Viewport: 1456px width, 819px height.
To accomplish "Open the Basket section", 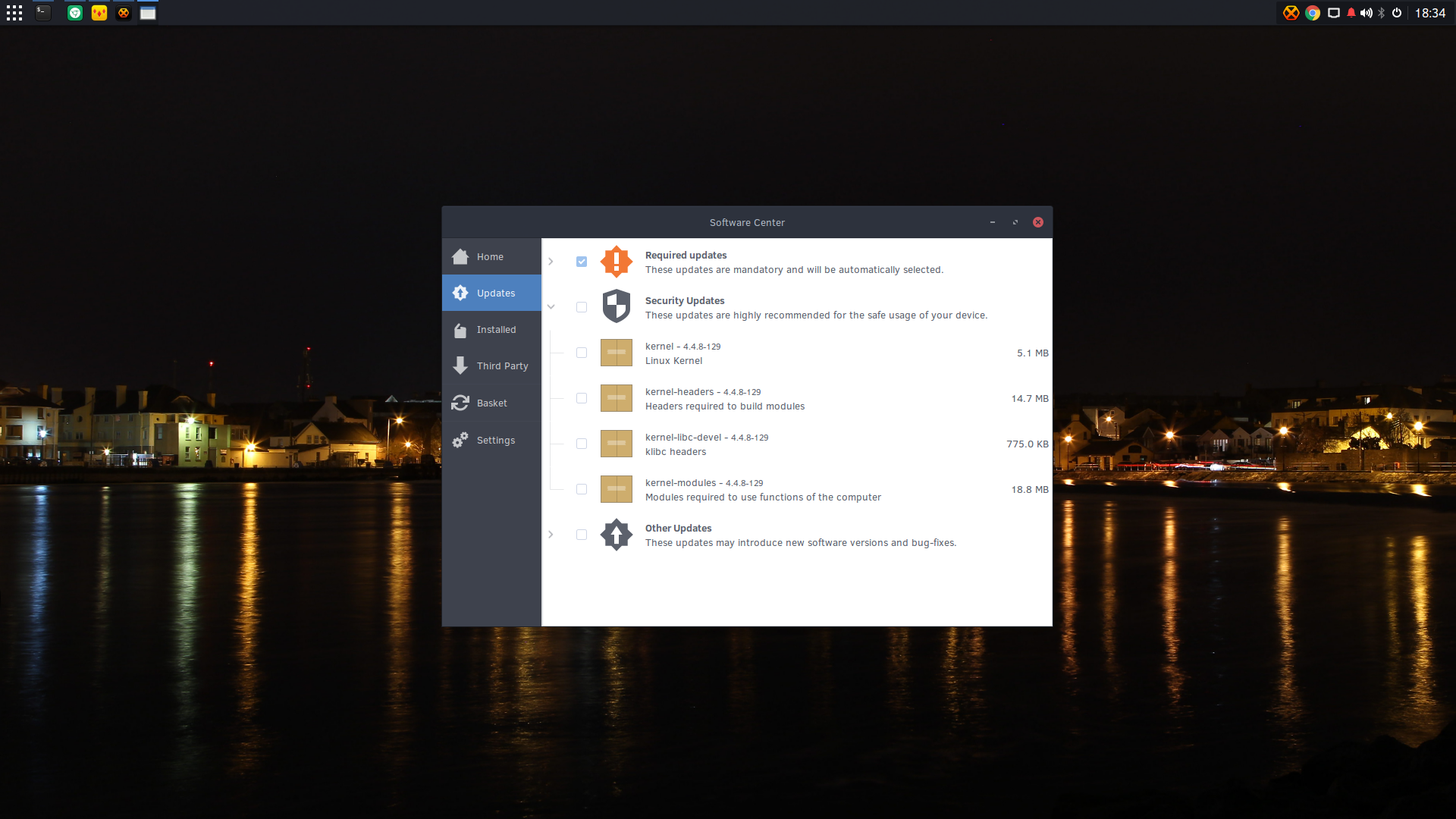I will (x=491, y=403).
